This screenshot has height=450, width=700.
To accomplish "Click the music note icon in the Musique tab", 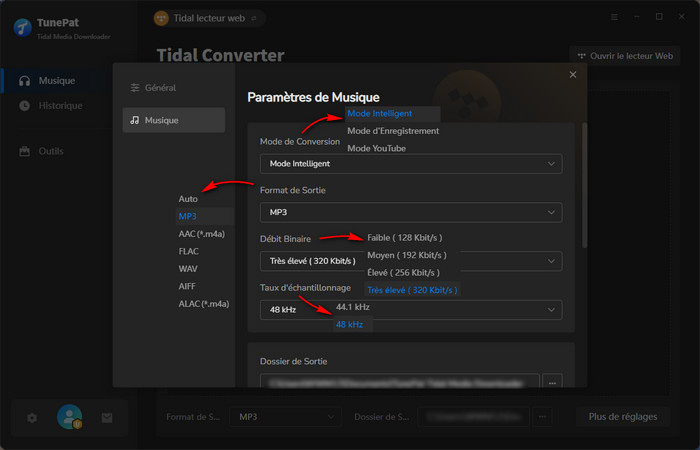I will coord(135,120).
